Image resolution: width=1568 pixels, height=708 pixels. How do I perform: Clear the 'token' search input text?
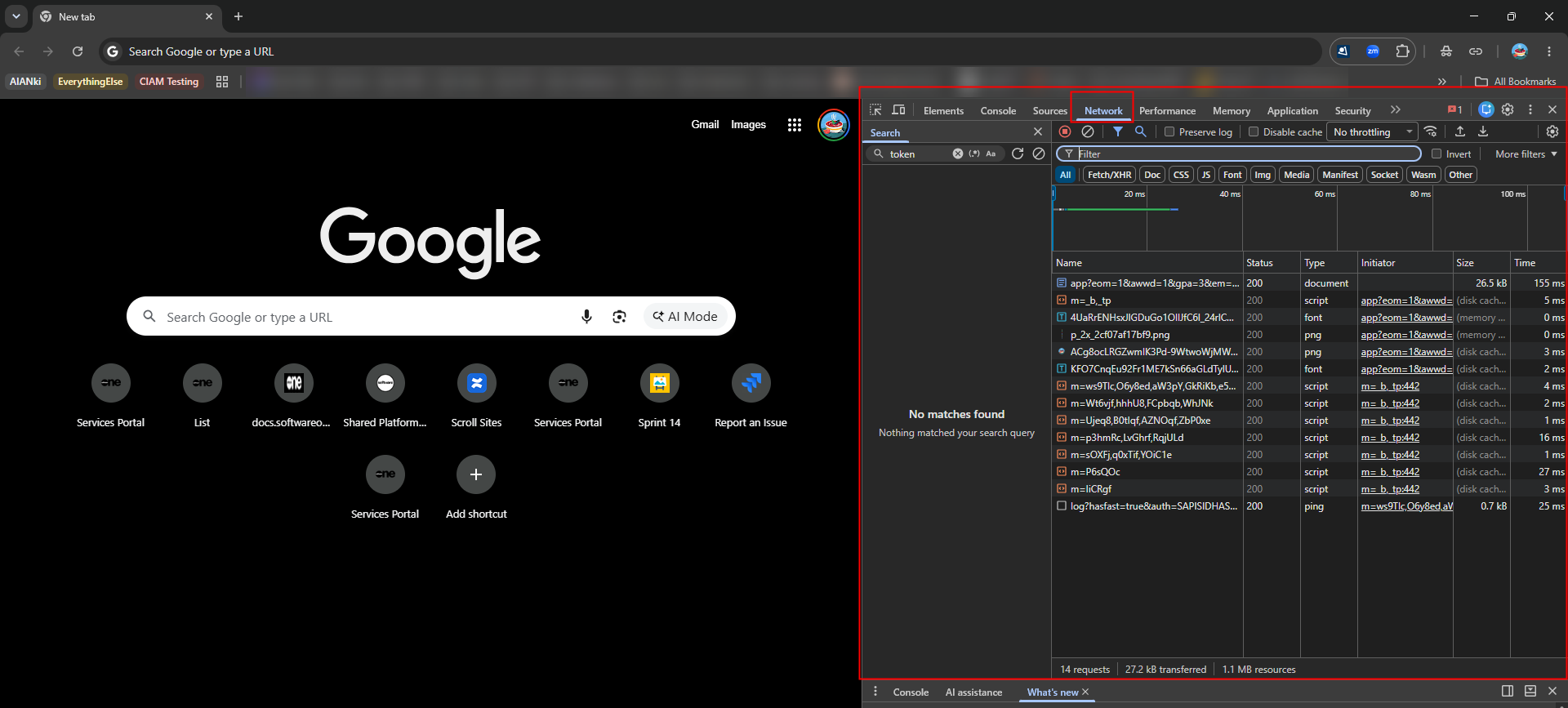point(958,154)
